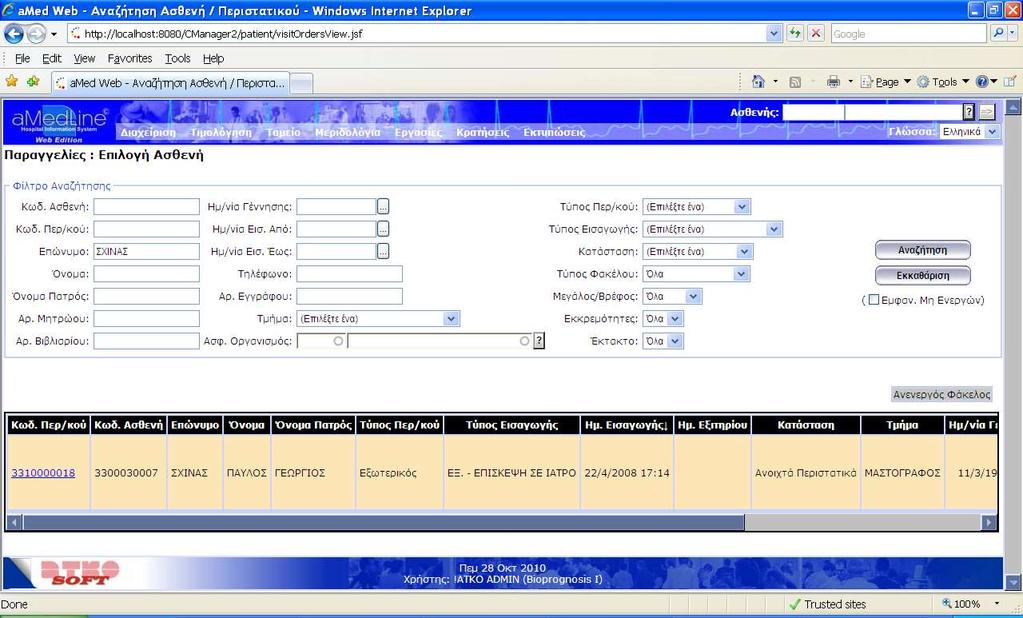Click the Επώνυμο field containing ΣΧΙΝΑΣ
The image size is (1023, 618).
(x=146, y=251)
